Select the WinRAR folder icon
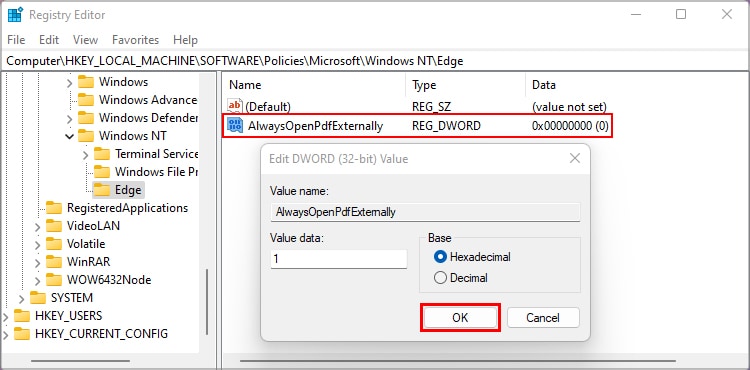Screen dimensions: 750x370 [x=54, y=262]
